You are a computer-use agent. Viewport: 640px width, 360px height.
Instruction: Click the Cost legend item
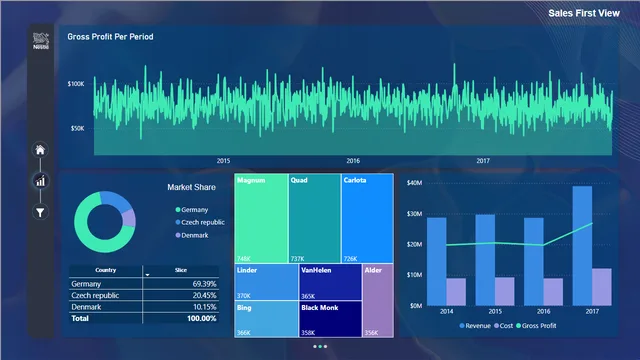[503, 326]
